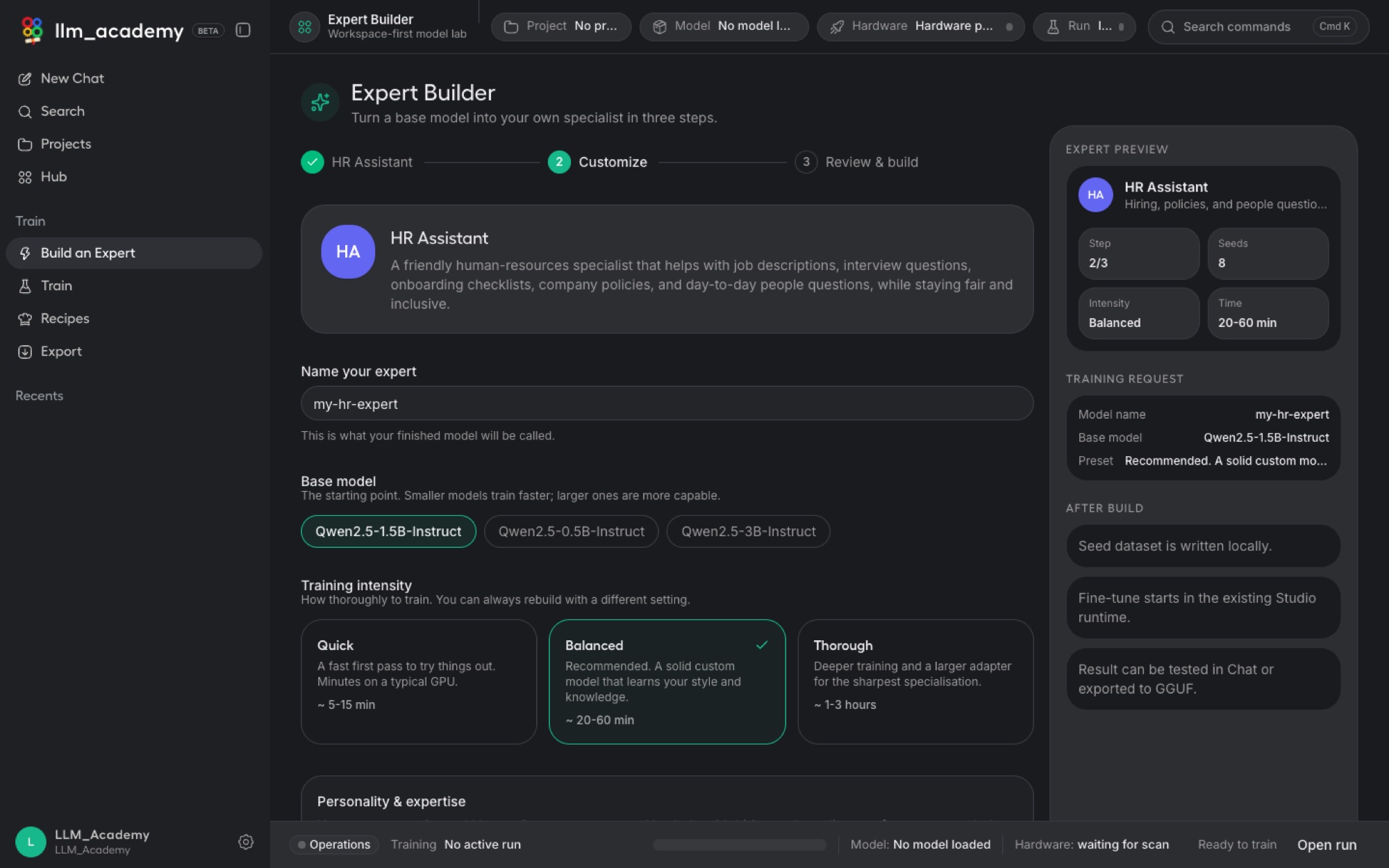Click the BETA badge beside the logo

208,31
